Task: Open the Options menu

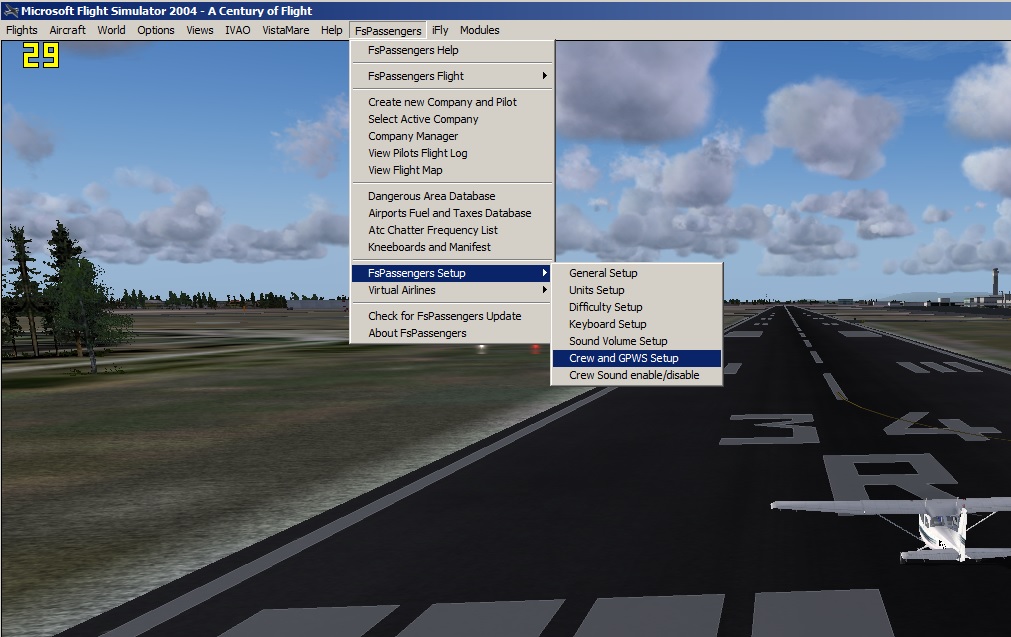Action: [x=155, y=30]
